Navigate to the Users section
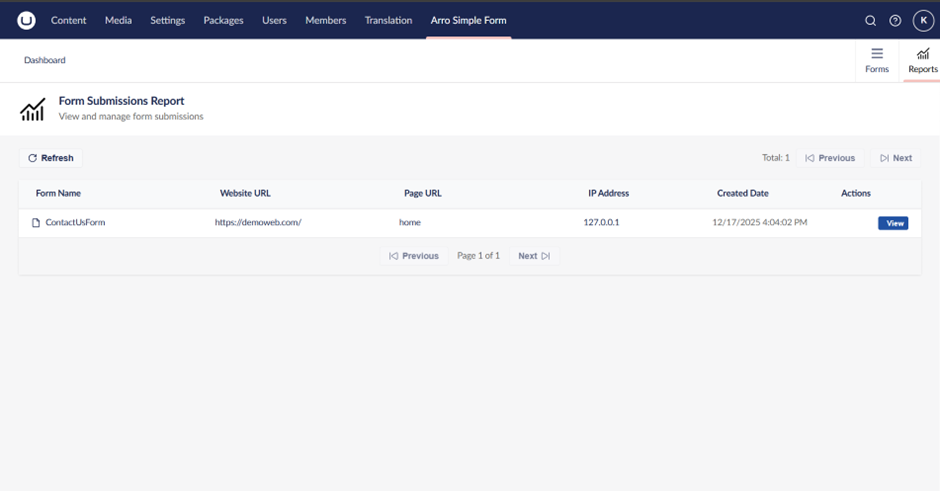 pos(274,20)
